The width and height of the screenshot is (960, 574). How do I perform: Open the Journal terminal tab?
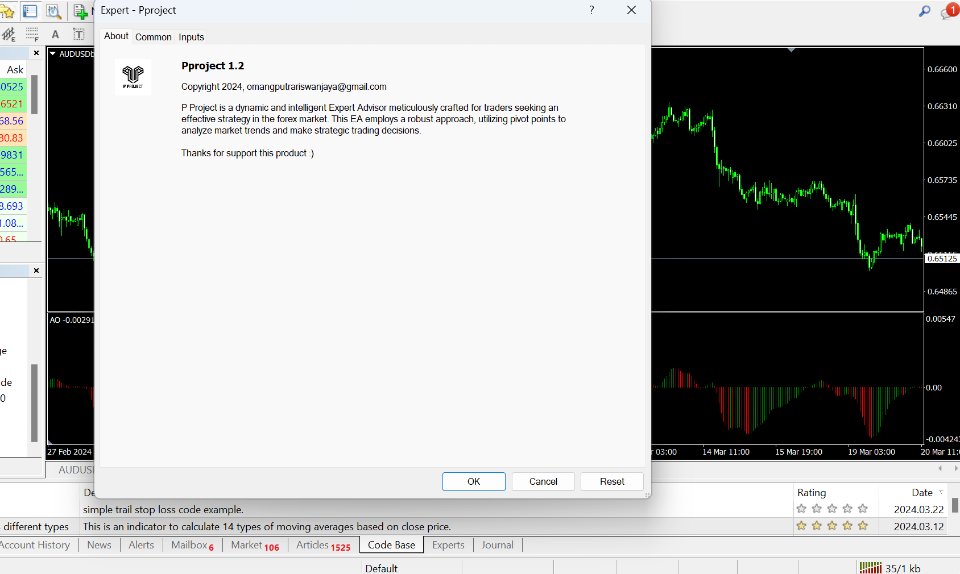(497, 545)
